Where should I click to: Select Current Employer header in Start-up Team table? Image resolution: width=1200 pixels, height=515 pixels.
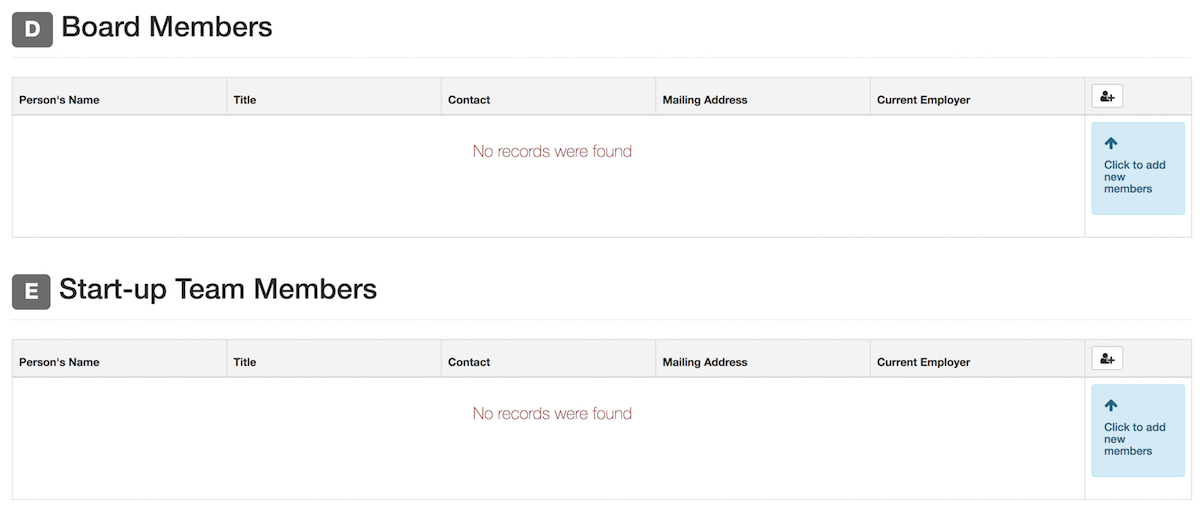click(924, 362)
